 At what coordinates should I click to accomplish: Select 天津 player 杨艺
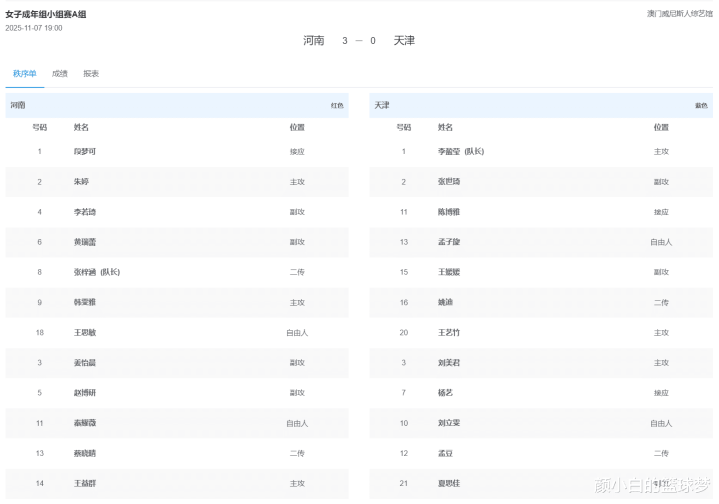tap(445, 393)
